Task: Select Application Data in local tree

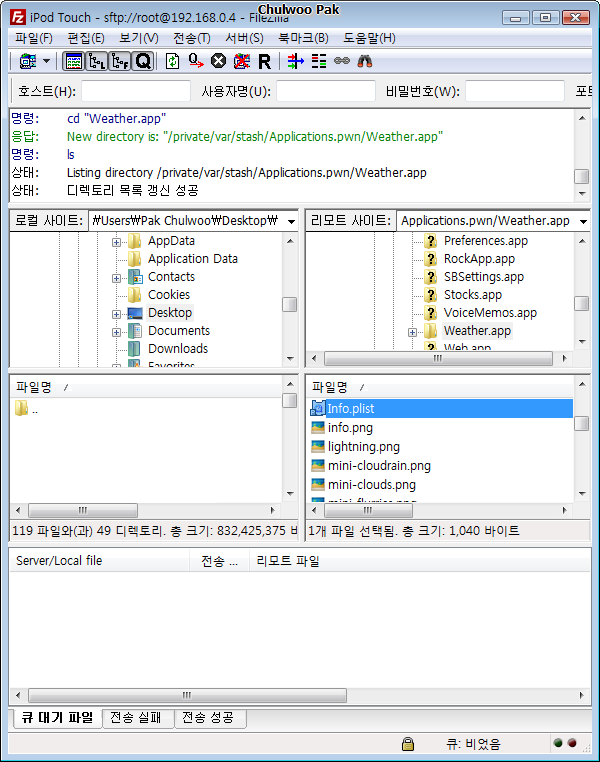Action: [x=193, y=259]
